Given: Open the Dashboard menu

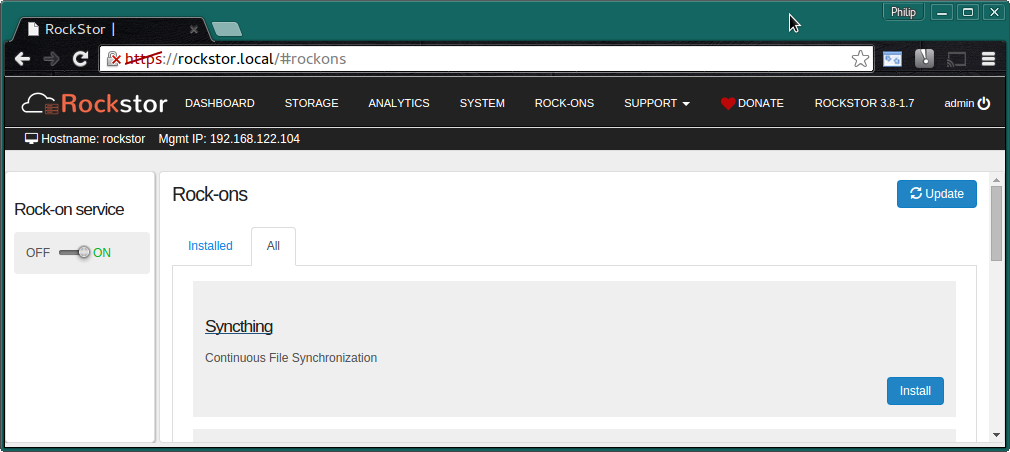Looking at the screenshot, I should [220, 103].
